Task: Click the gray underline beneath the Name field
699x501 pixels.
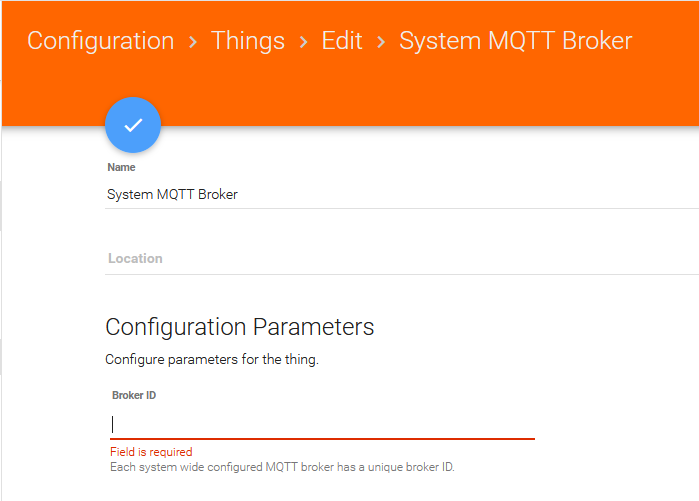Action: tap(400, 209)
